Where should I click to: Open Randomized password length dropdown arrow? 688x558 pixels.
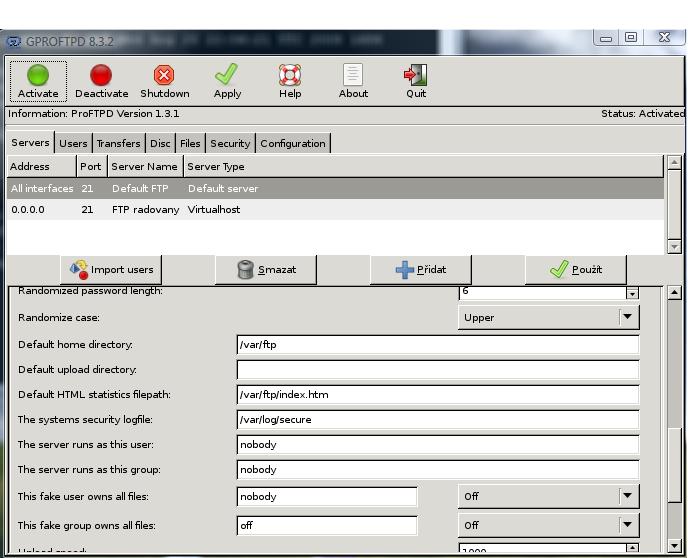pos(632,293)
